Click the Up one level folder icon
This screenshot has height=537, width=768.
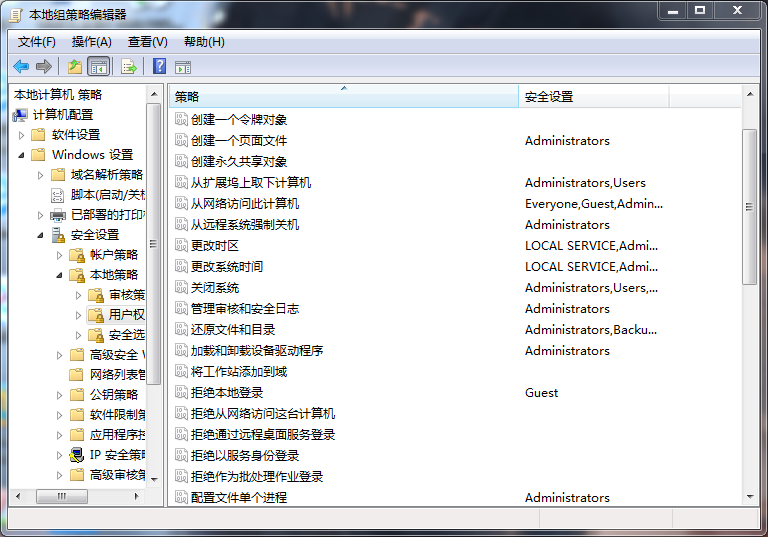pos(75,66)
